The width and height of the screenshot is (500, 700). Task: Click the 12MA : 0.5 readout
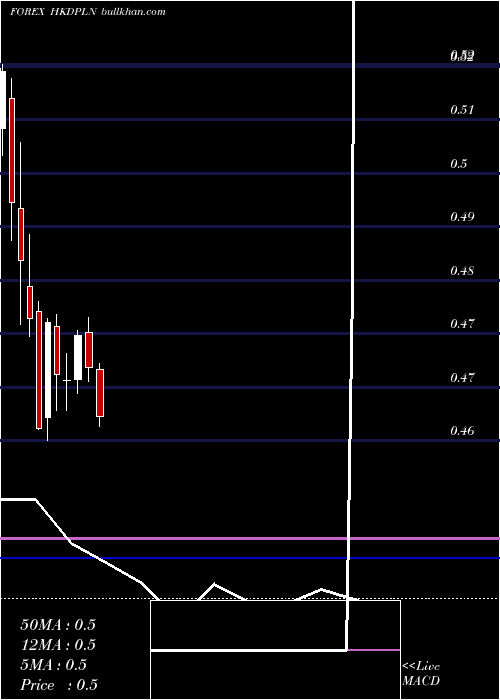pyautogui.click(x=58, y=645)
